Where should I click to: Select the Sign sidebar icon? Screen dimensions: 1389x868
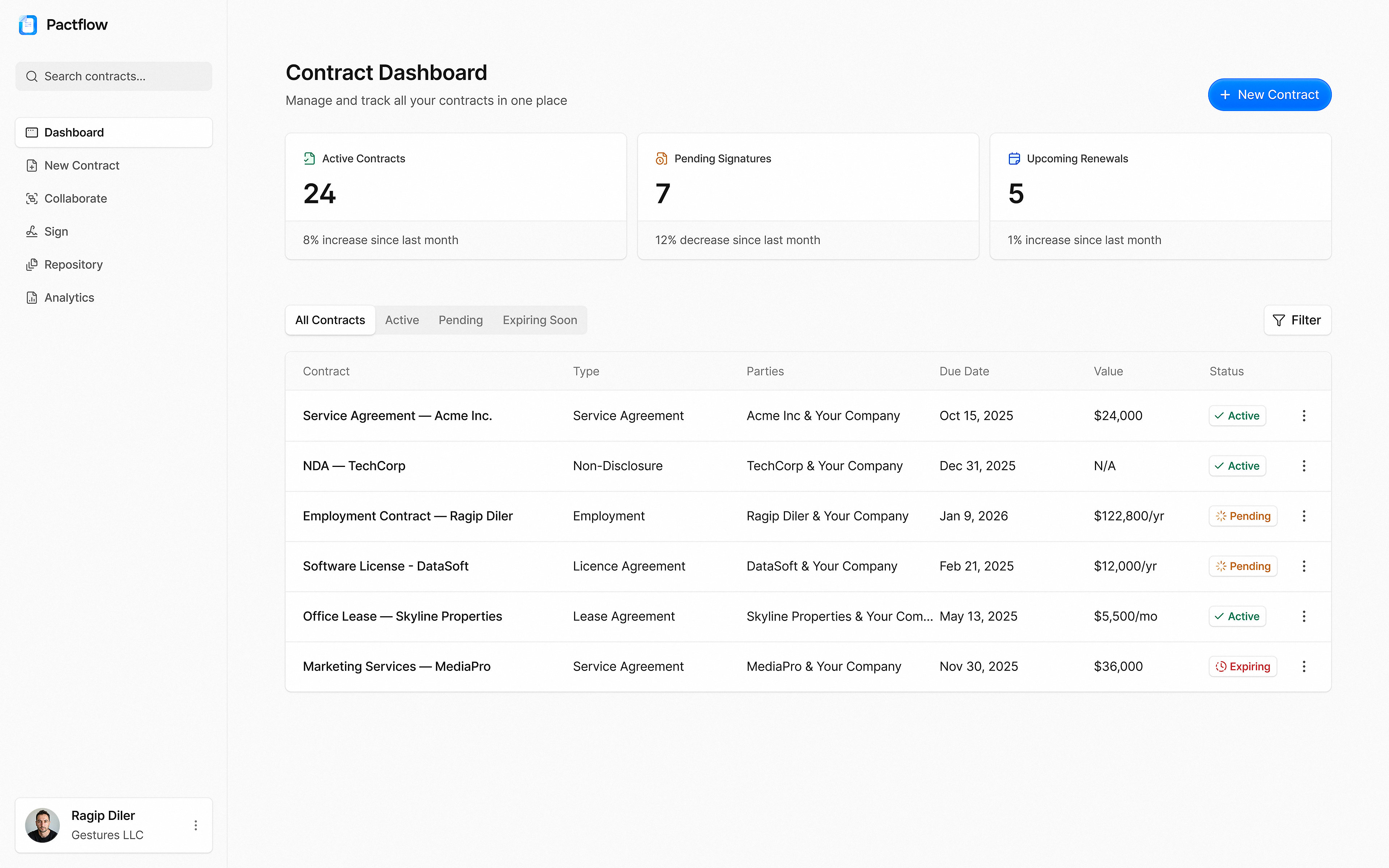pos(31,231)
